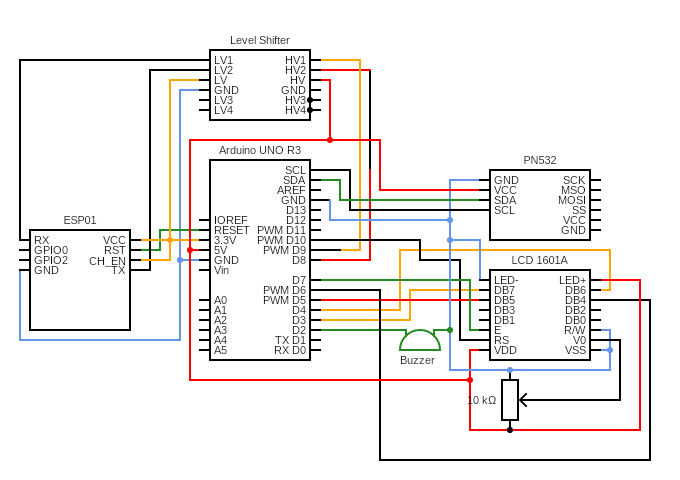This screenshot has width=680, height=480.
Task: Select the PWM D5 pin label
Action: tap(284, 300)
